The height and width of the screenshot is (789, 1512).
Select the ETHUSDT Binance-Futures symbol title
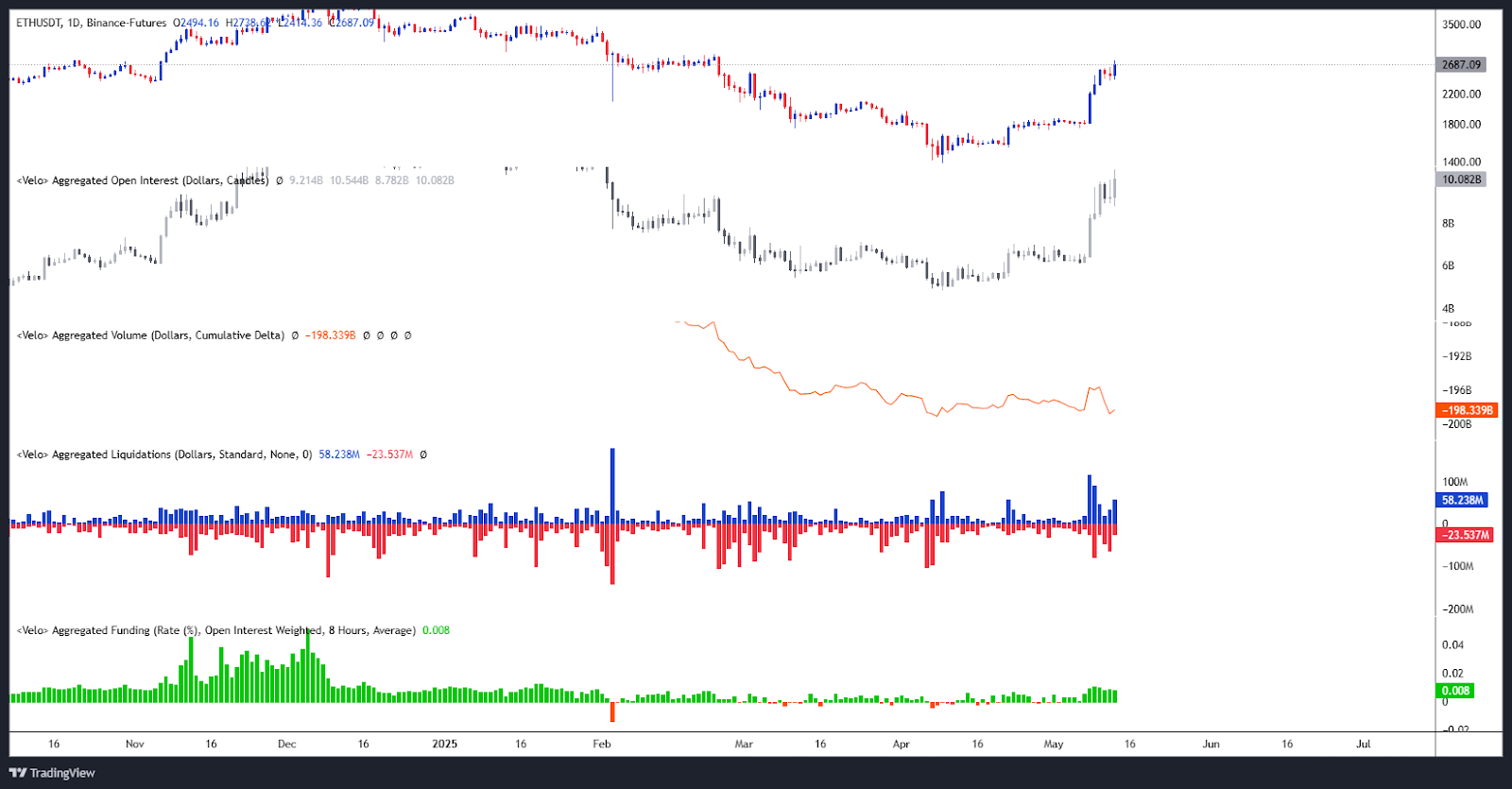91,23
